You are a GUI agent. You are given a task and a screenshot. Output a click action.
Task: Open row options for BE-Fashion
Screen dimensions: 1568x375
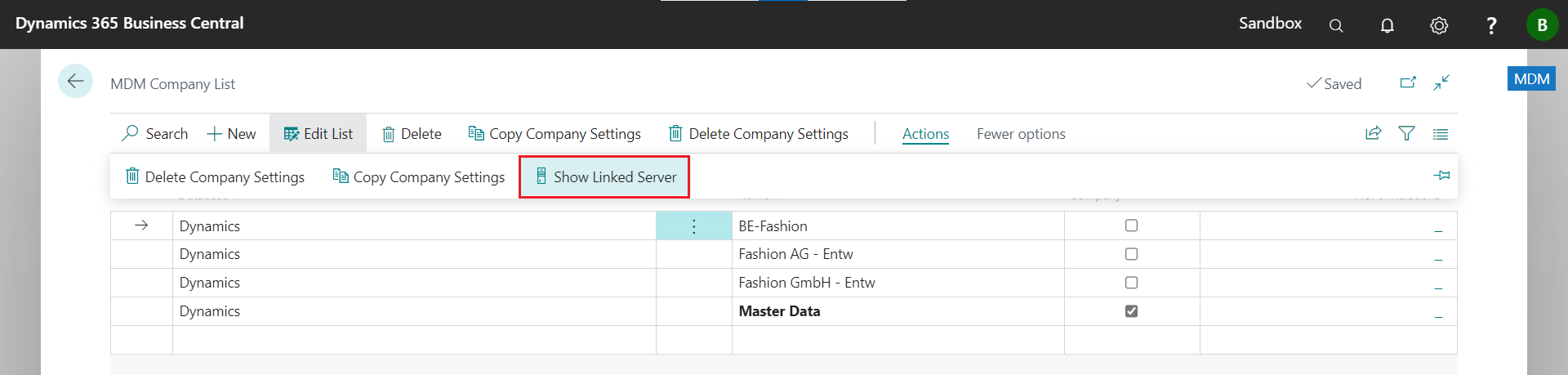coord(694,226)
